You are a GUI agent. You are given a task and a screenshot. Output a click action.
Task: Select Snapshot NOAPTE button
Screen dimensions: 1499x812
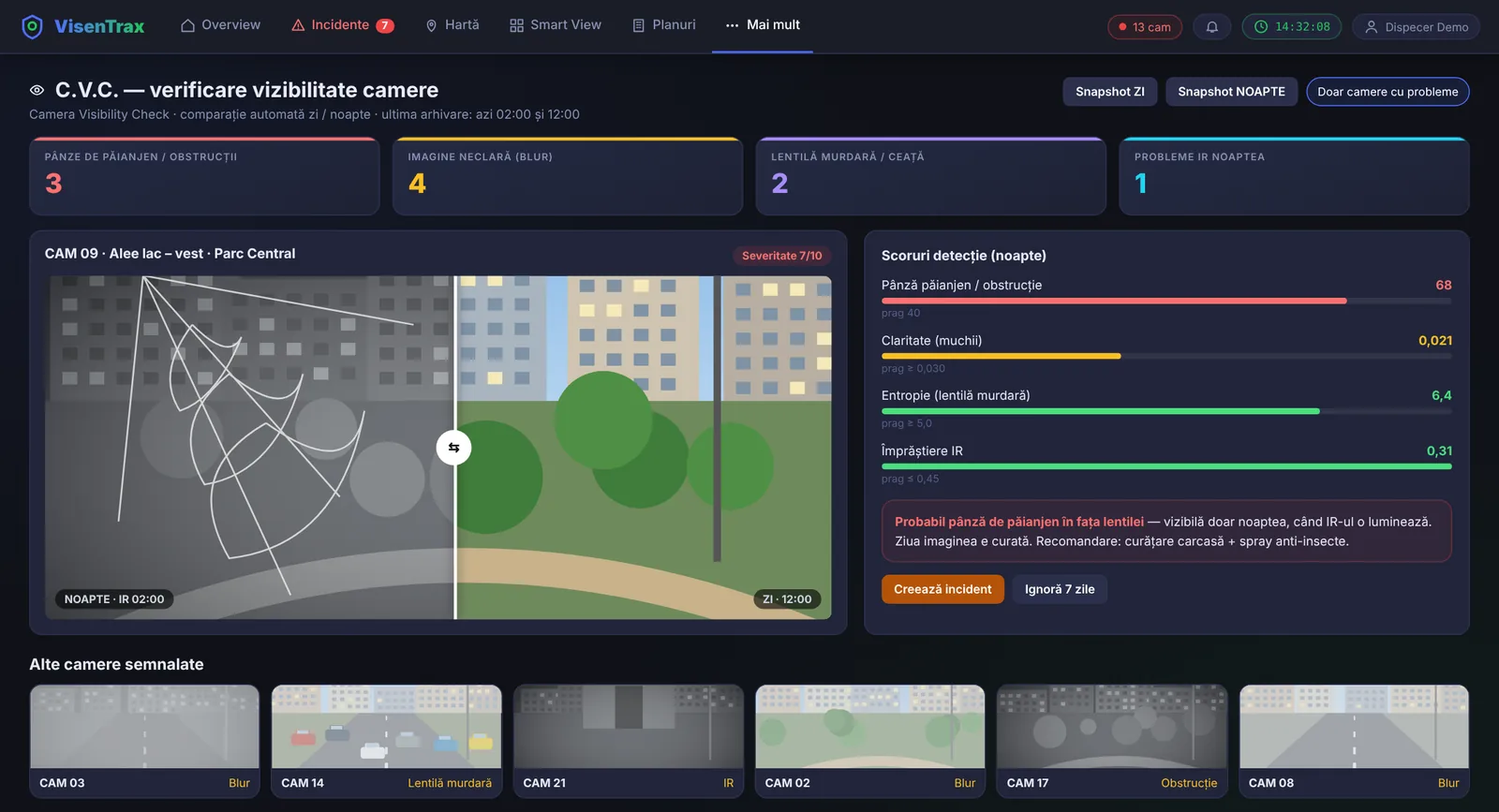click(1231, 92)
